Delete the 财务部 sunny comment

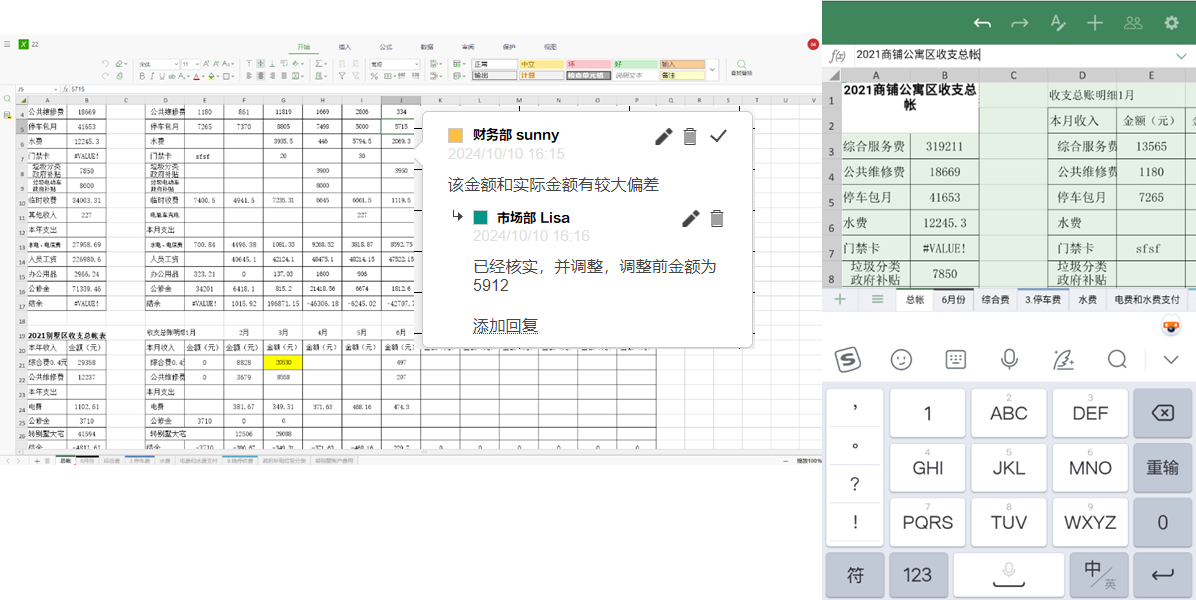point(690,136)
